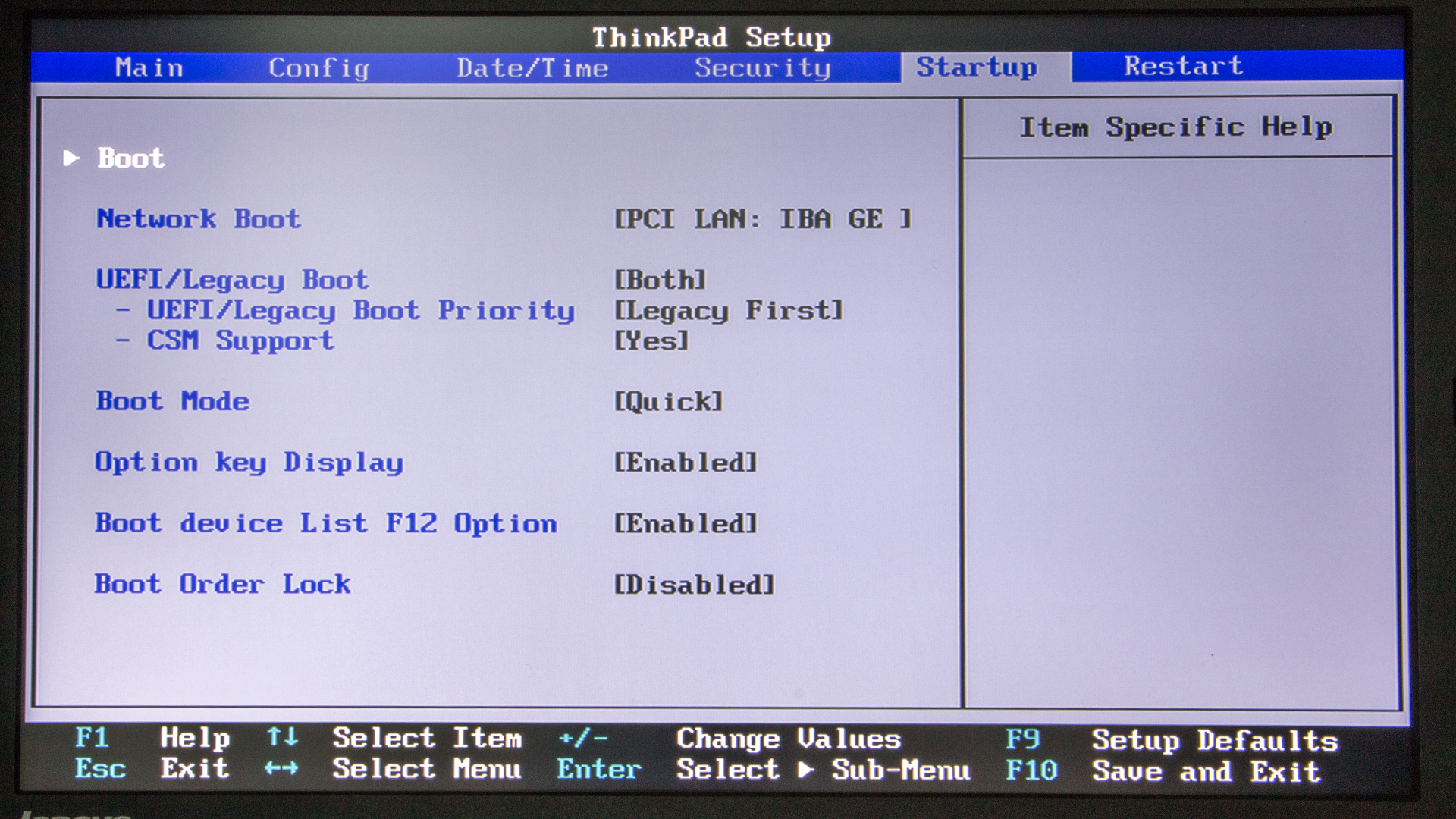Image resolution: width=1456 pixels, height=819 pixels.
Task: Click the Sub-Menu arrow icon in footer
Action: click(806, 770)
